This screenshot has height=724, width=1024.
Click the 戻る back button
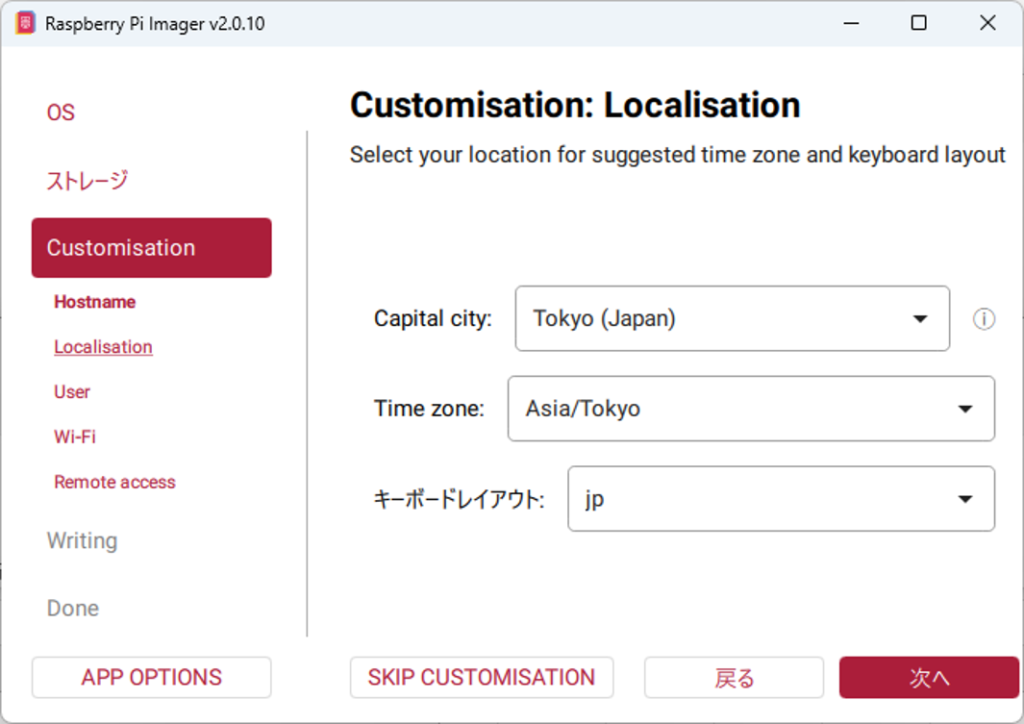pos(734,678)
